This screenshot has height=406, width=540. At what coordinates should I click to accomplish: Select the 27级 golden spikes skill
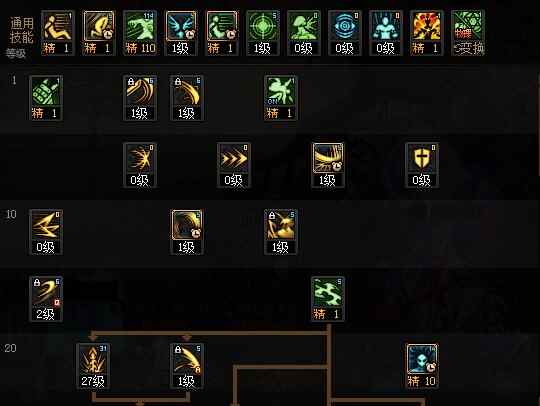tap(93, 366)
